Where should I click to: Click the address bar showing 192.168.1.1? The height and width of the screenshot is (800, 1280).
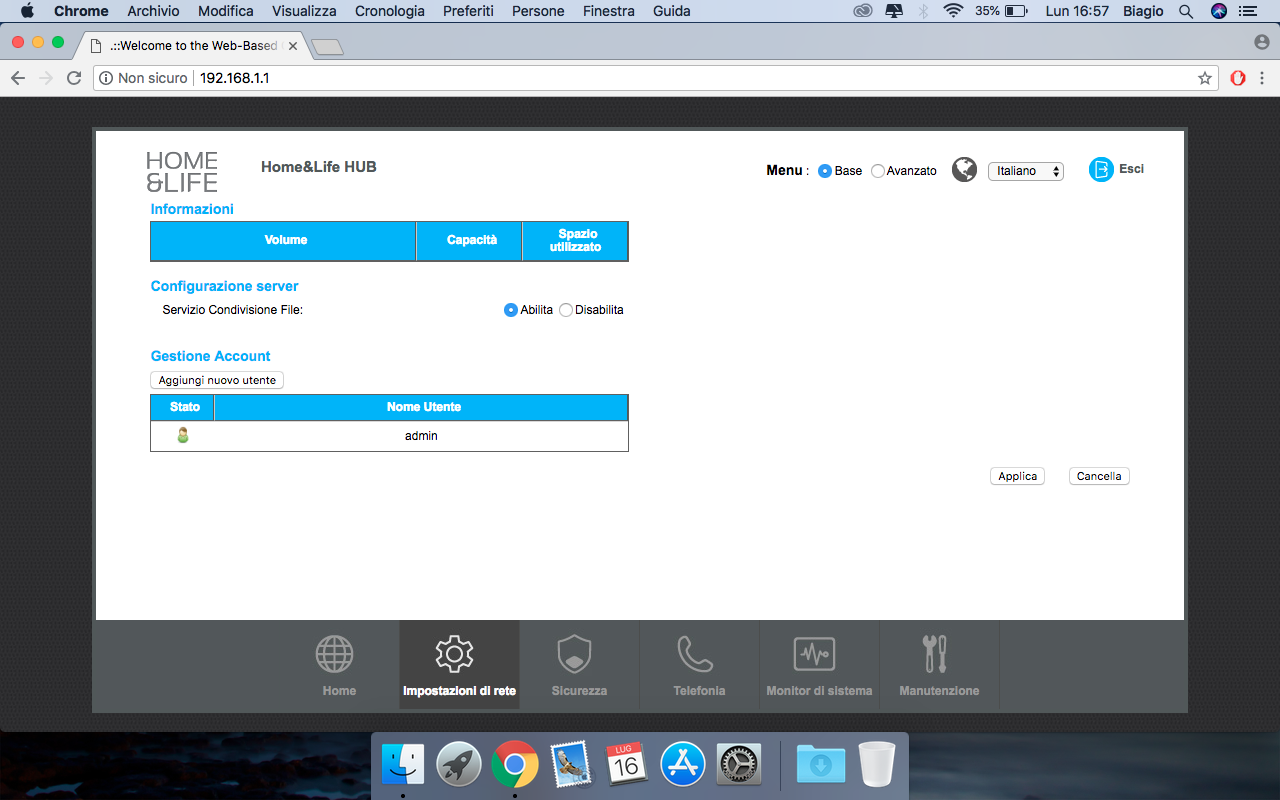tap(650, 78)
